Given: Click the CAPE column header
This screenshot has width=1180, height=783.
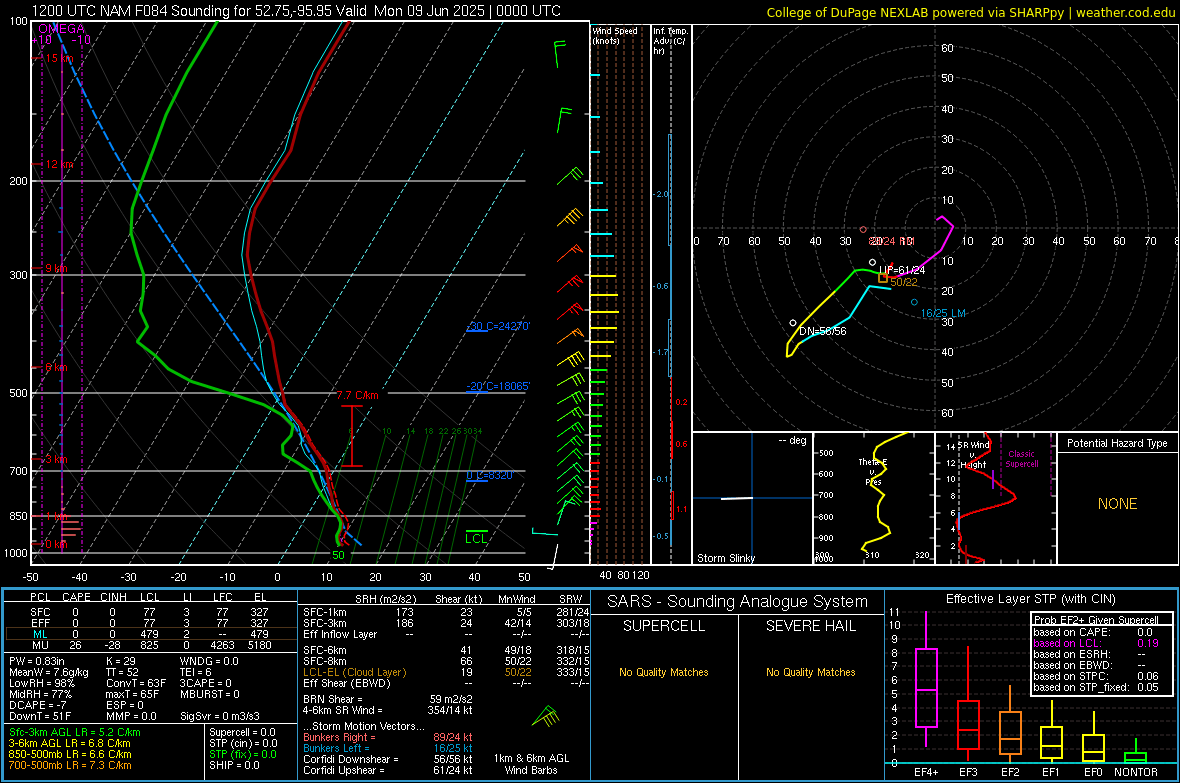Looking at the screenshot, I should pyautogui.click(x=76, y=597).
